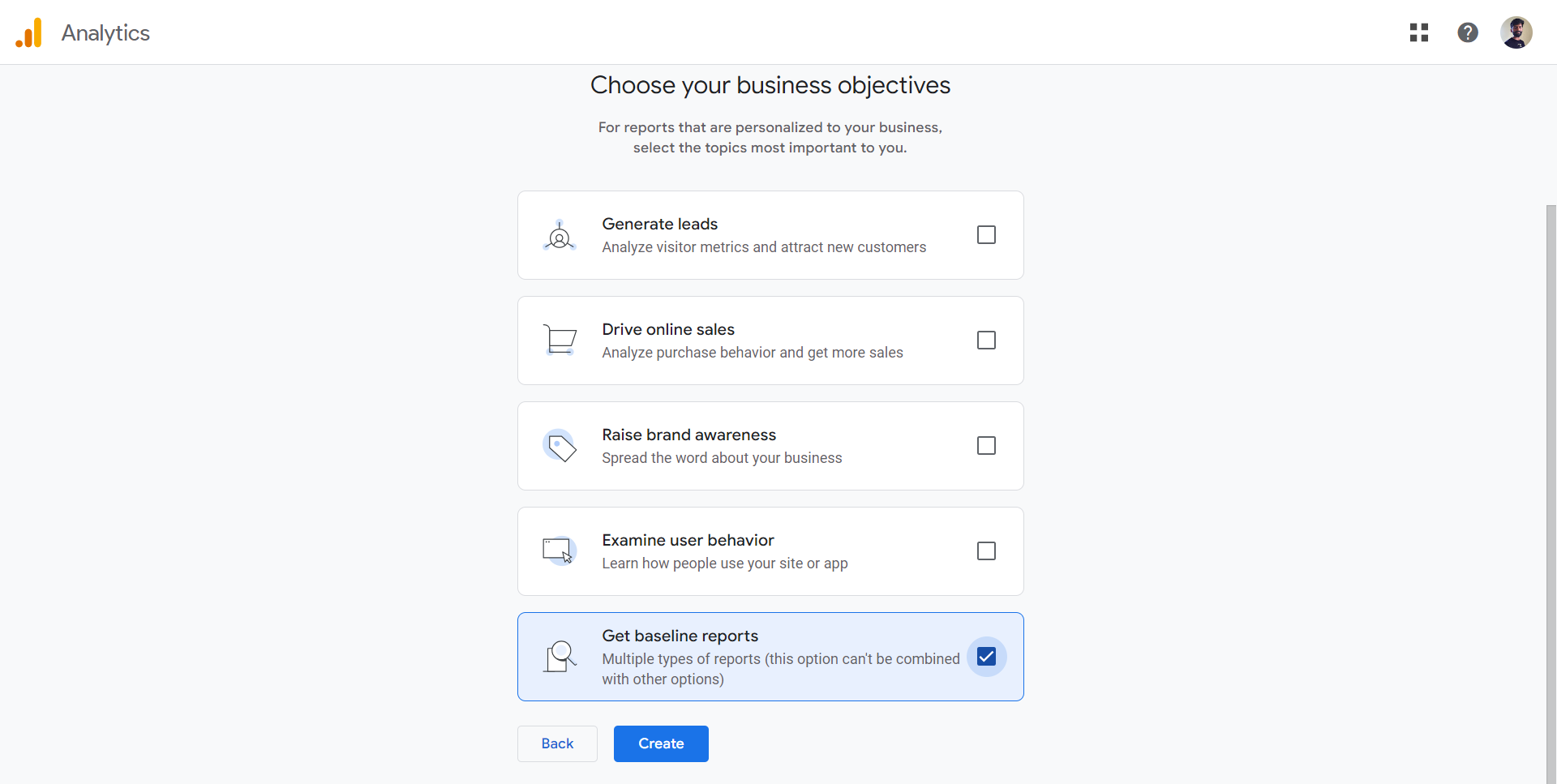This screenshot has width=1557, height=784.
Task: Open the user account profile avatar
Action: pyautogui.click(x=1516, y=32)
